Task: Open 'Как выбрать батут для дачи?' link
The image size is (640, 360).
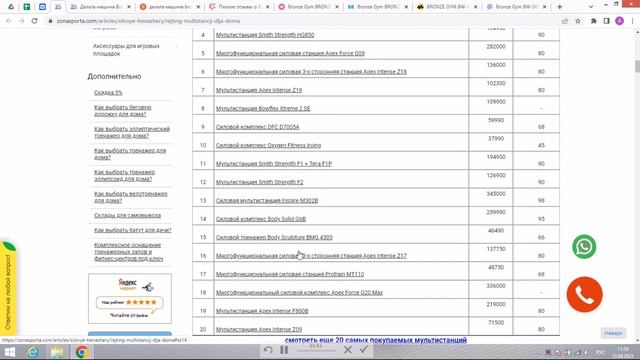Action: coord(133,230)
